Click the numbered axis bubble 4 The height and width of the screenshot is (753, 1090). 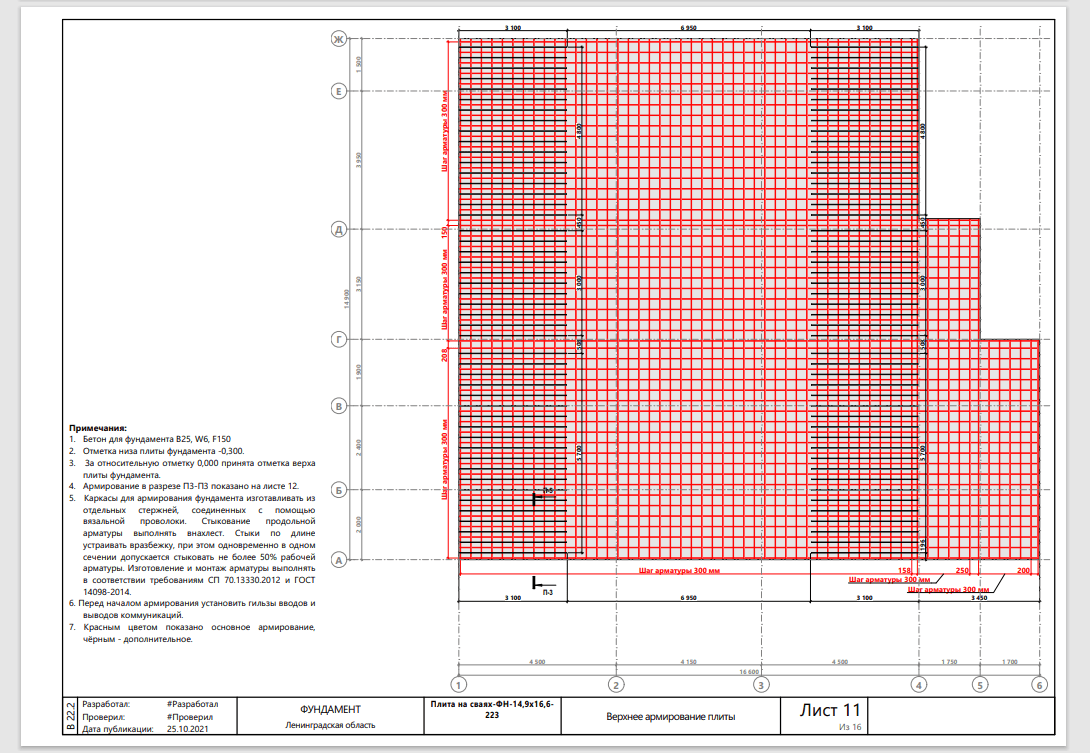point(919,685)
